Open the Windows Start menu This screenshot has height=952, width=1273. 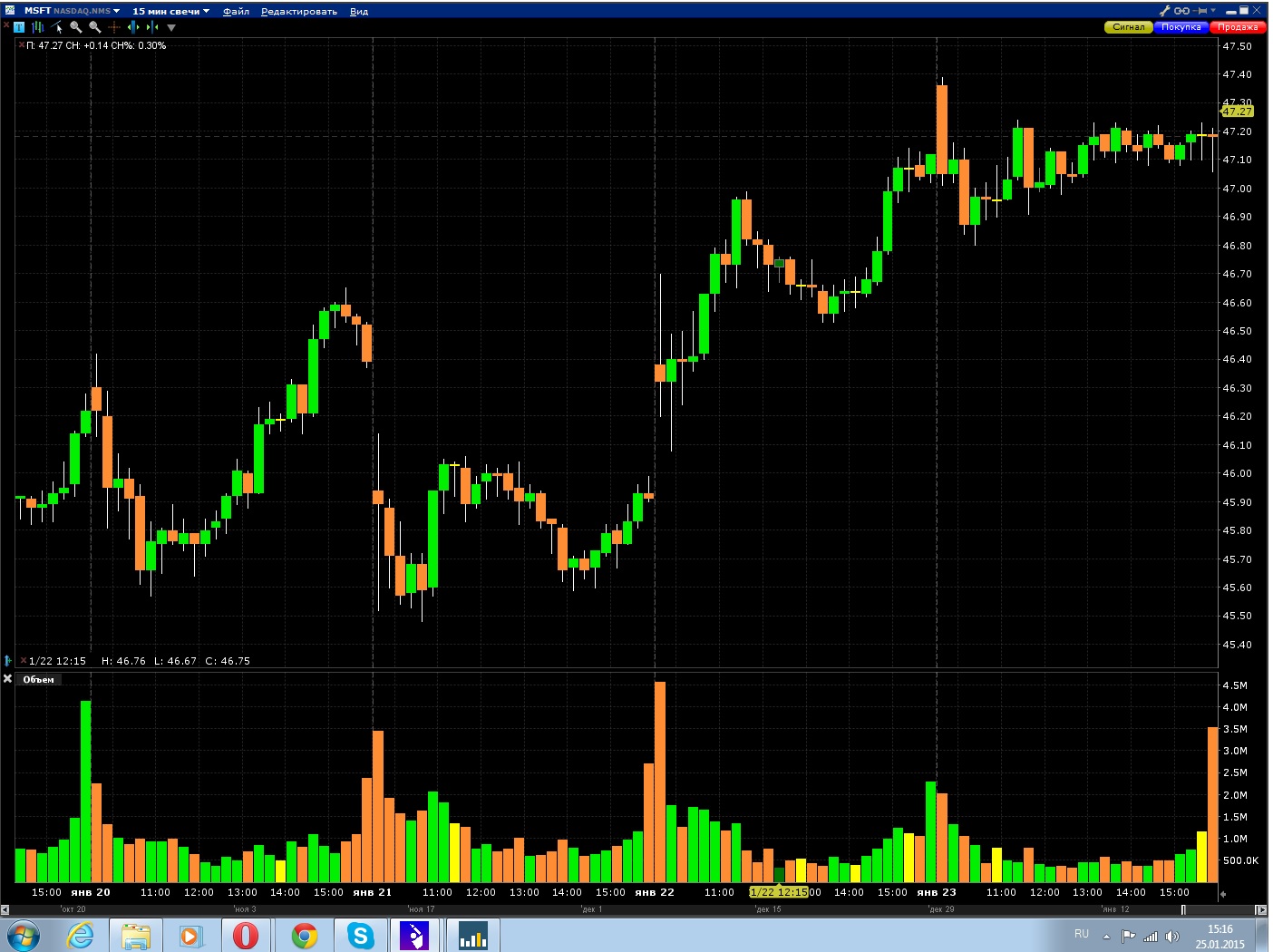pyautogui.click(x=22, y=936)
